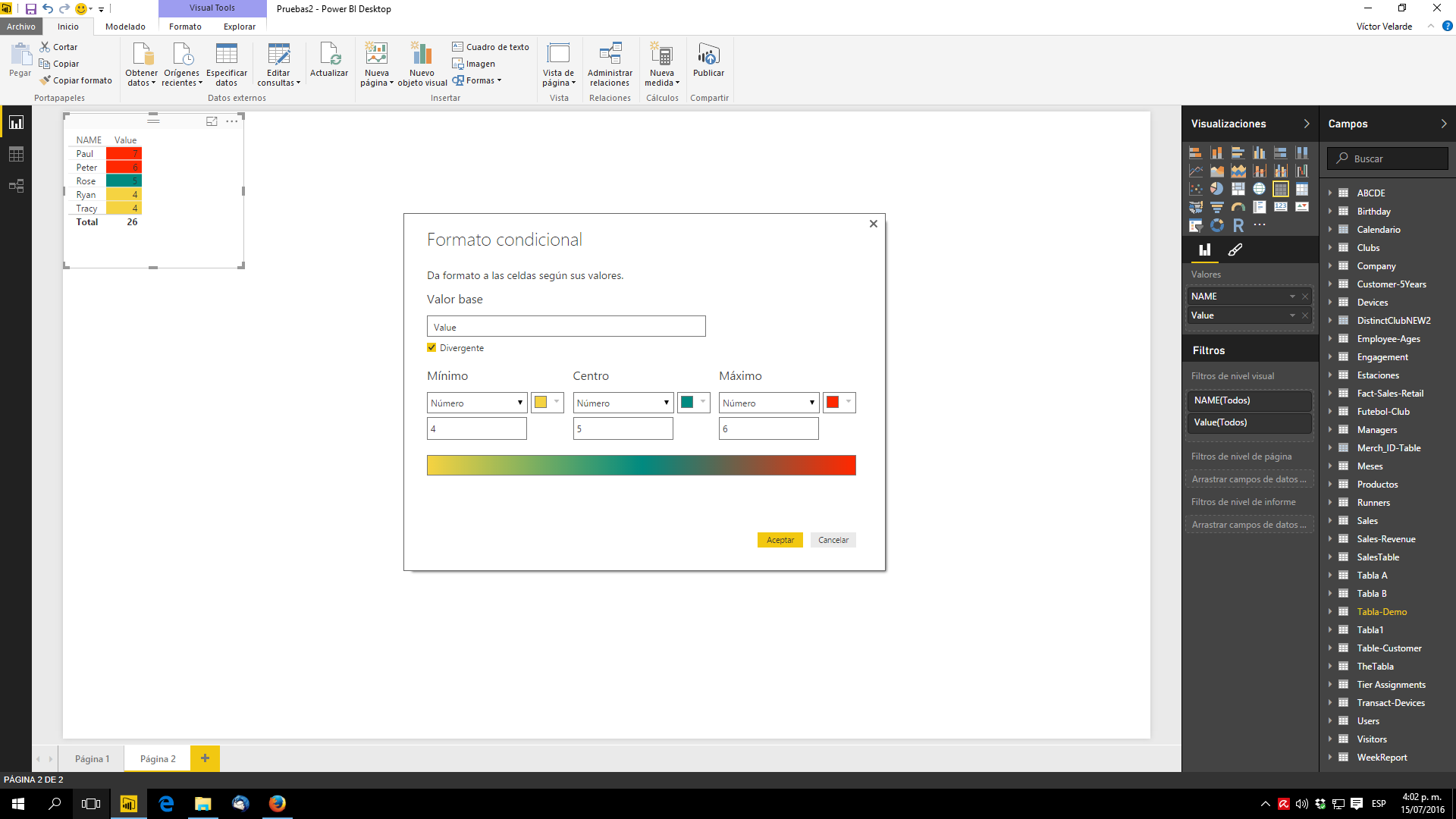Open the Máximo red color swatch
Image resolution: width=1456 pixels, height=819 pixels.
(839, 403)
